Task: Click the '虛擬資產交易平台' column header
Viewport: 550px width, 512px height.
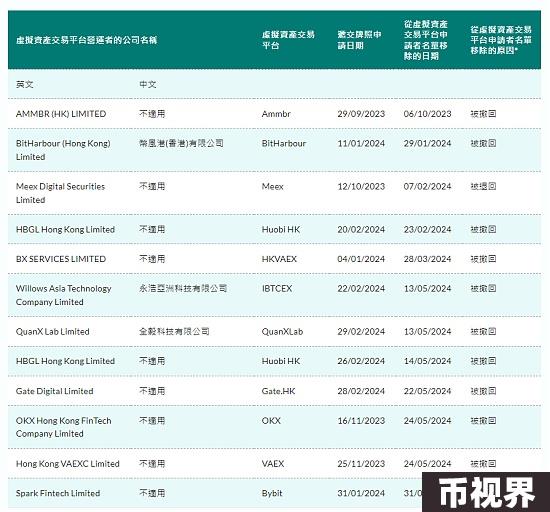Action: click(288, 40)
